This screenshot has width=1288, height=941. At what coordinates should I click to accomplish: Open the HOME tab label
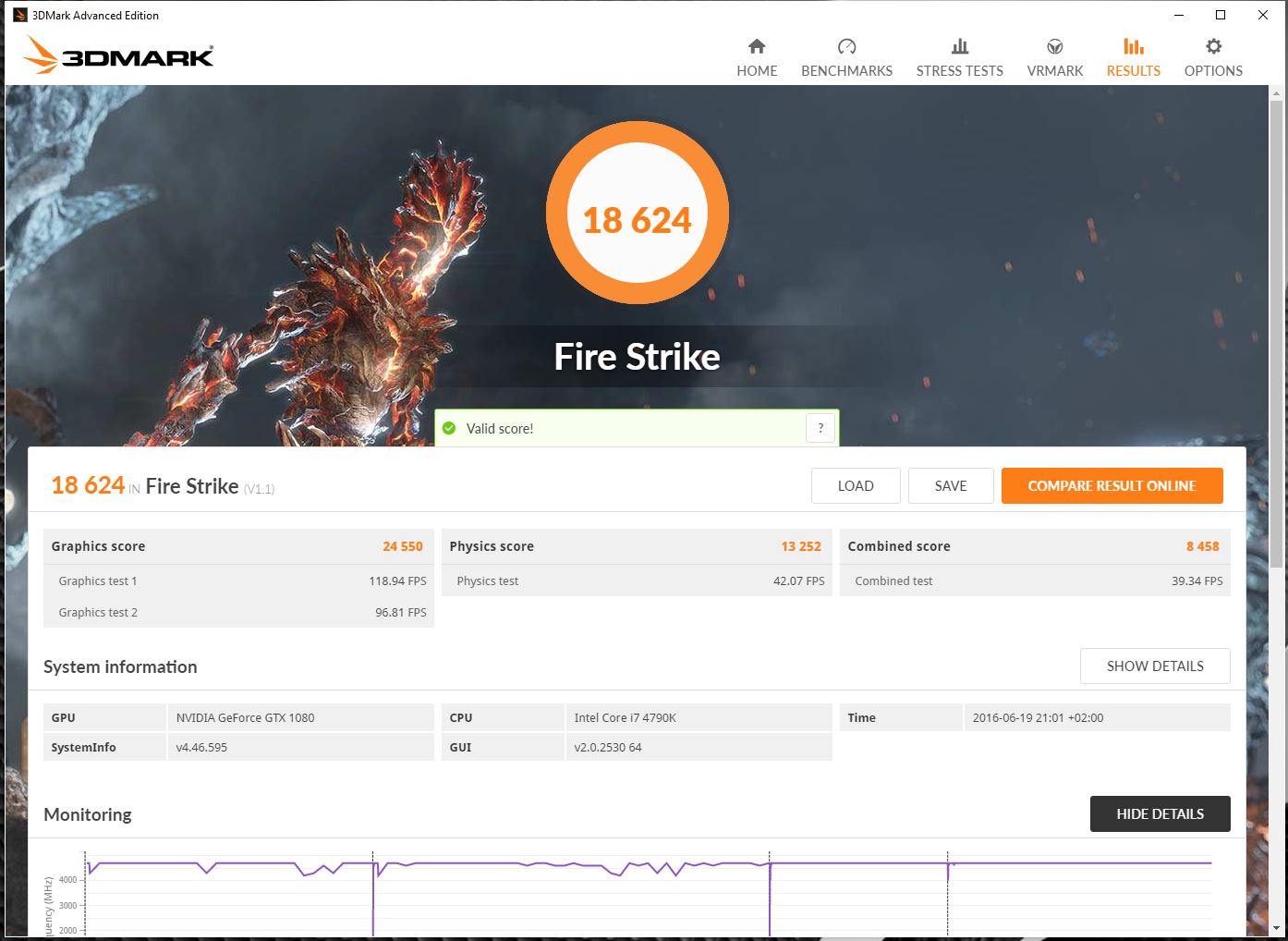[757, 71]
